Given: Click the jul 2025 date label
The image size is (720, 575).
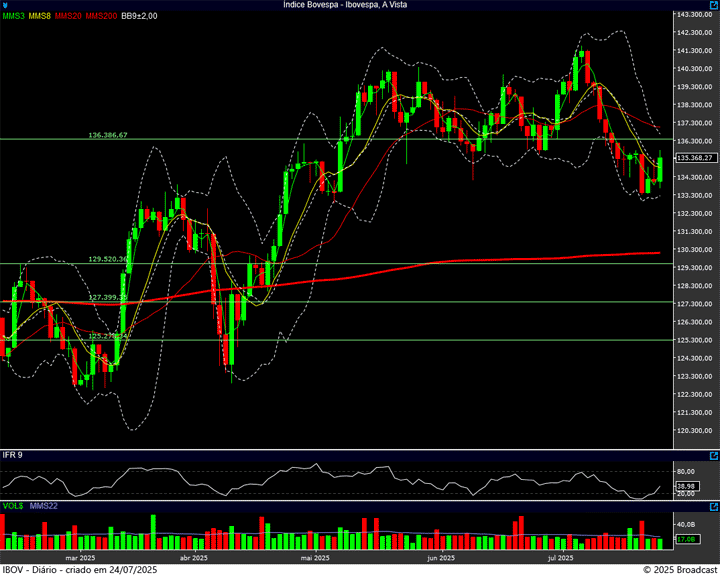Looking at the screenshot, I should click(561, 558).
